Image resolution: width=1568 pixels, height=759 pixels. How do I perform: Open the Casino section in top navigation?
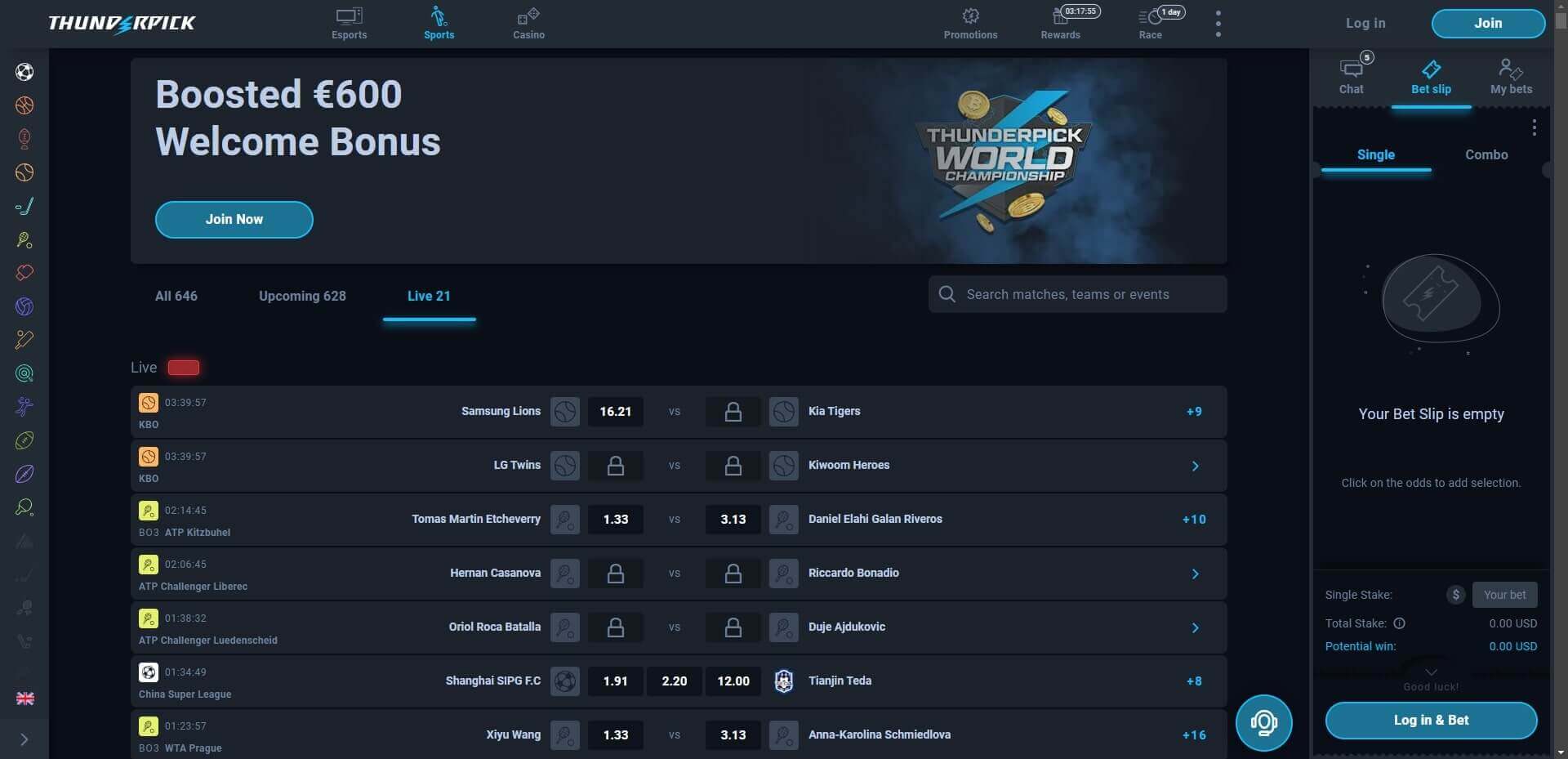point(528,23)
